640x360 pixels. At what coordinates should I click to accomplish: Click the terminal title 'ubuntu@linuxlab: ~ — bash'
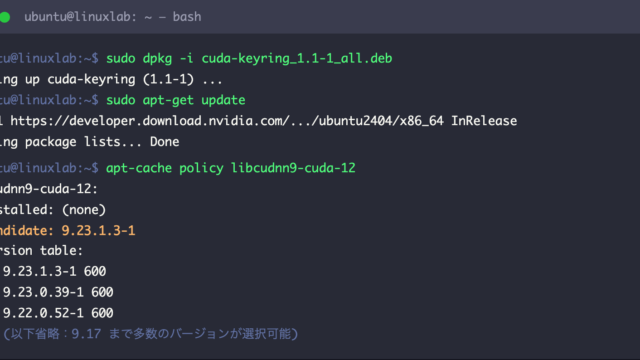click(113, 17)
